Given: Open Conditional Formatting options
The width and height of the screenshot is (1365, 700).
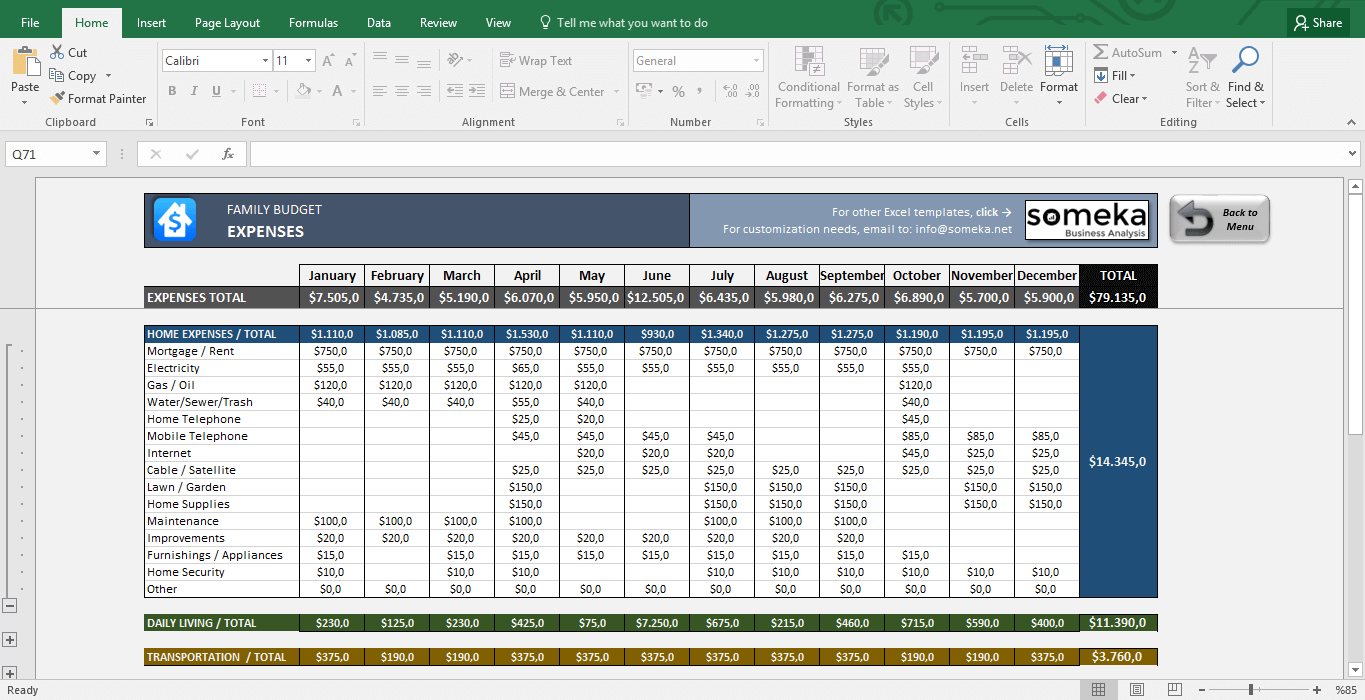Looking at the screenshot, I should [808, 75].
